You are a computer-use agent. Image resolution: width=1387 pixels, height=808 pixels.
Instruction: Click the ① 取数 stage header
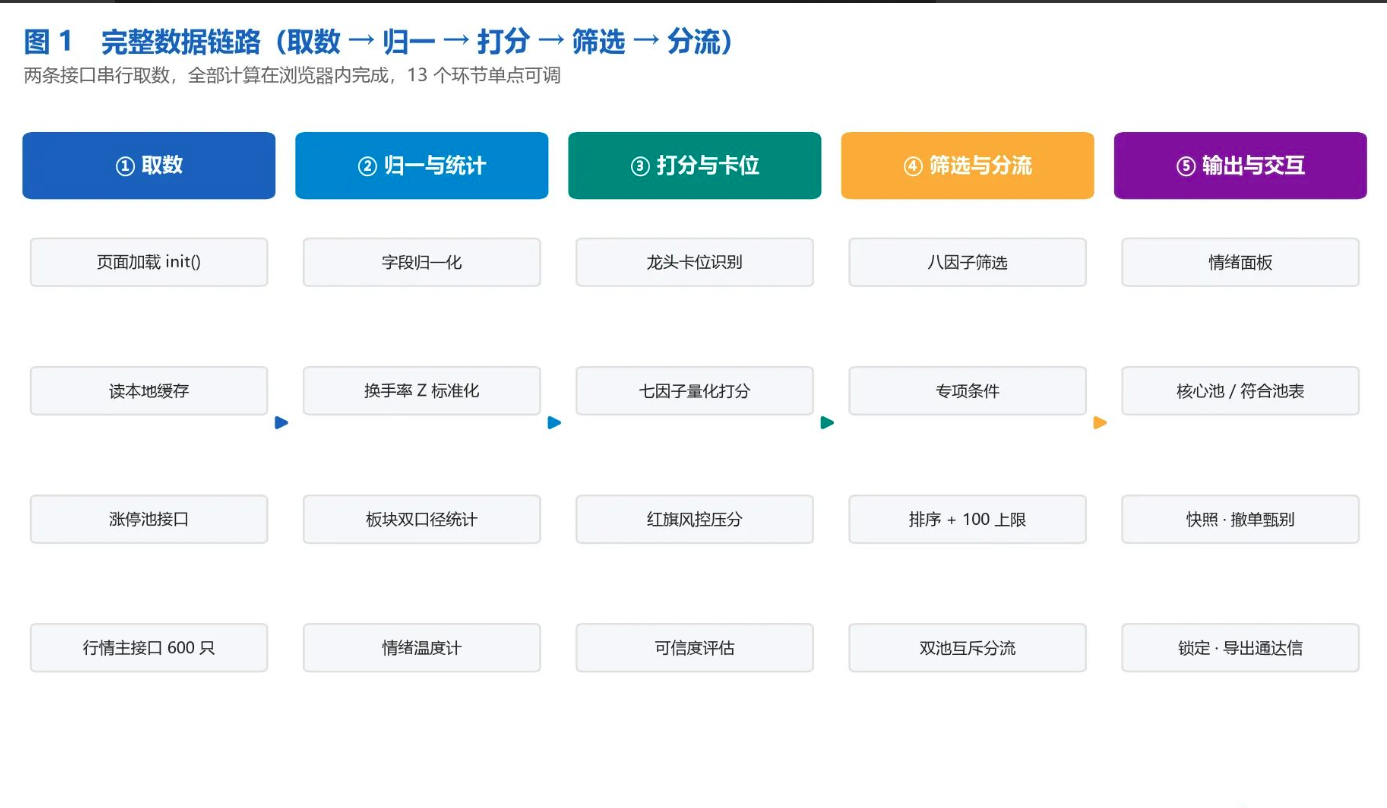pos(149,166)
